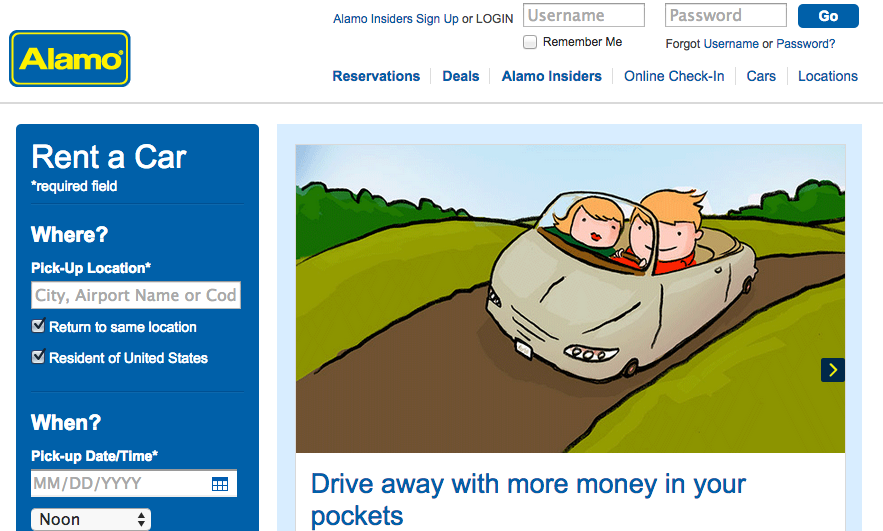Open the Locations page

pos(828,76)
